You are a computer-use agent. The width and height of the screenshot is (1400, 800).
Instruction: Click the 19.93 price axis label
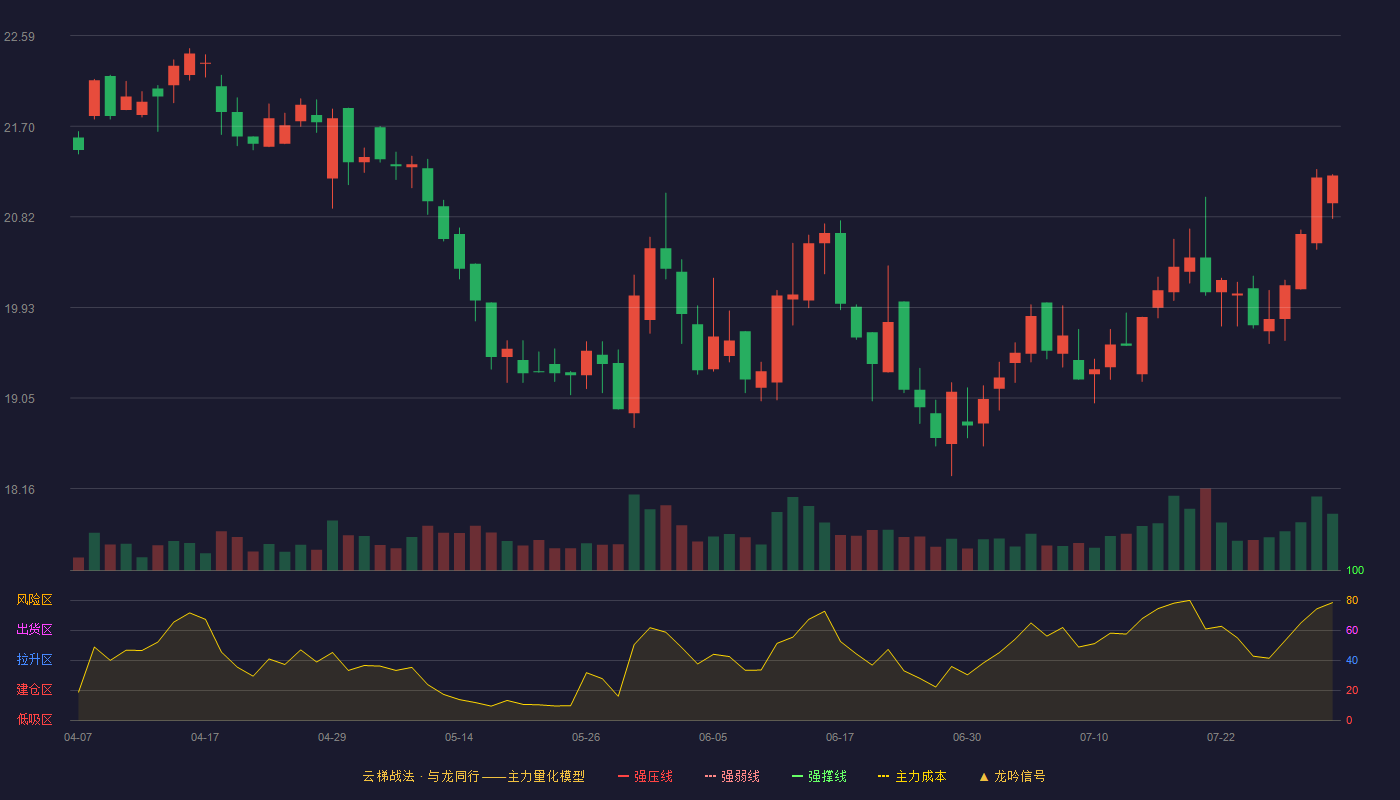[19, 309]
